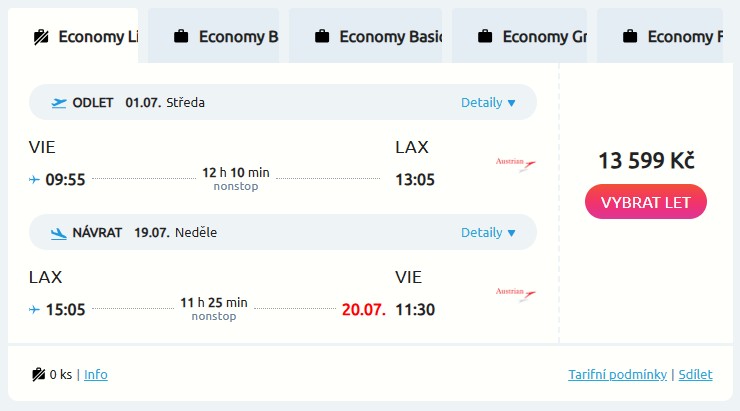Click the crossed-out baggage icon in first tab
This screenshot has width=740, height=411.
coord(41,38)
